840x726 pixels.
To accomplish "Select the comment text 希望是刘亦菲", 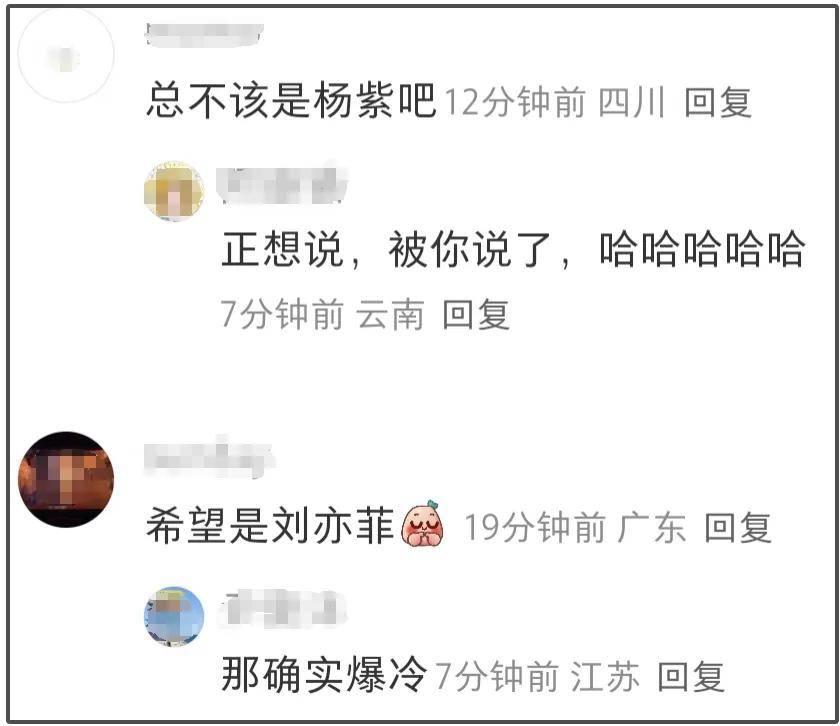I will click(271, 526).
